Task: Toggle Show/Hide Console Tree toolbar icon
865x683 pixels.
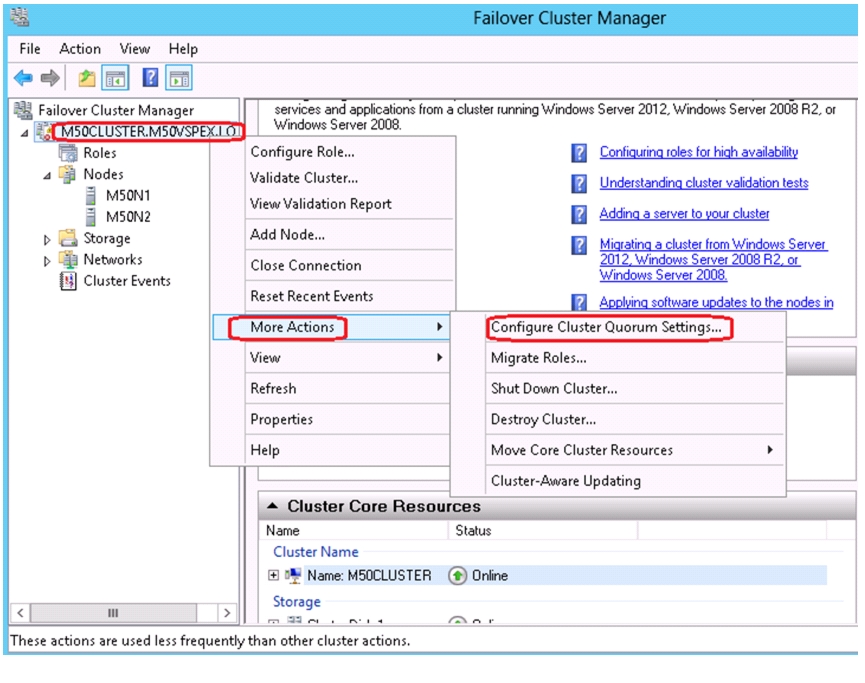Action: (115, 78)
